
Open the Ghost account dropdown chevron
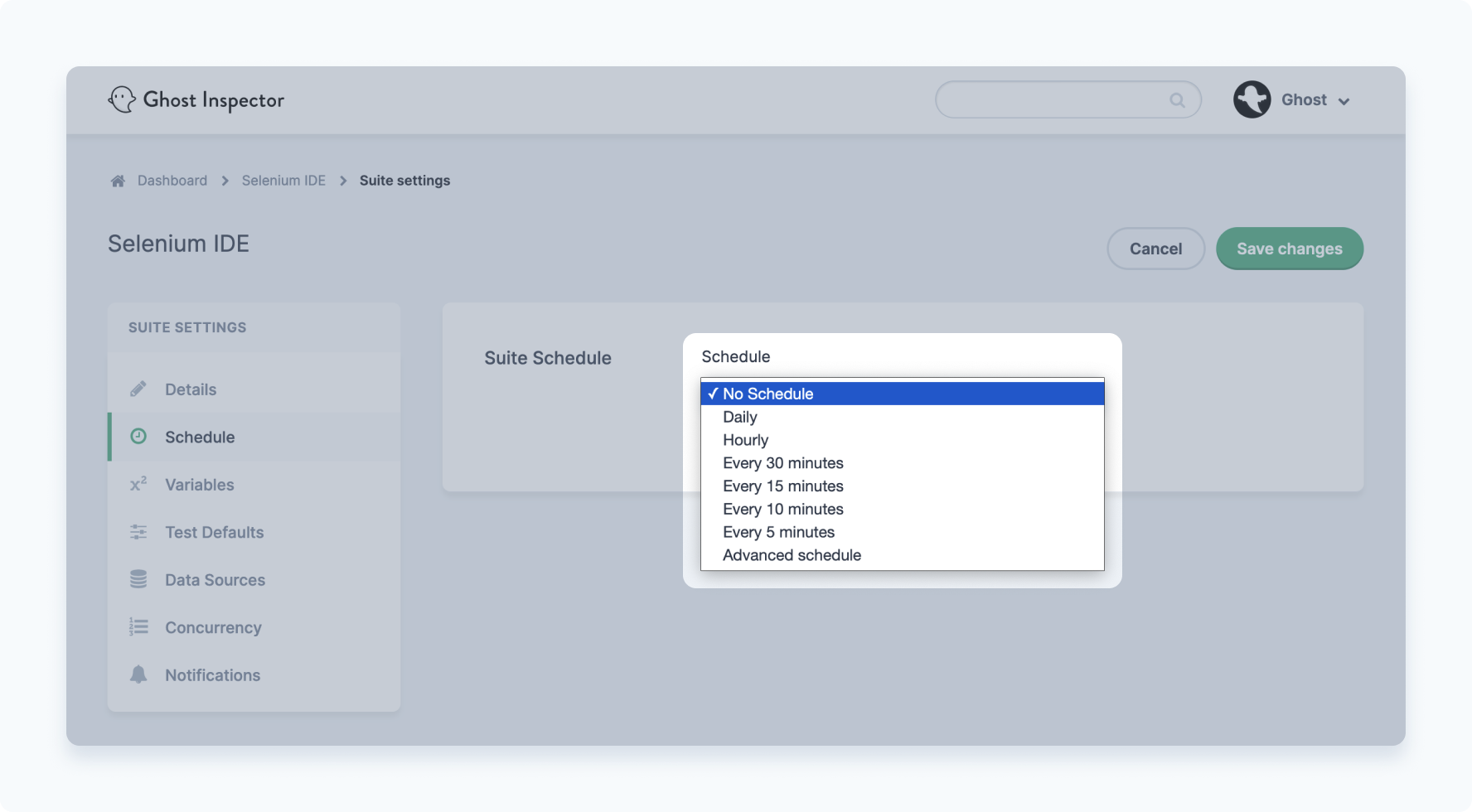[x=1344, y=101]
